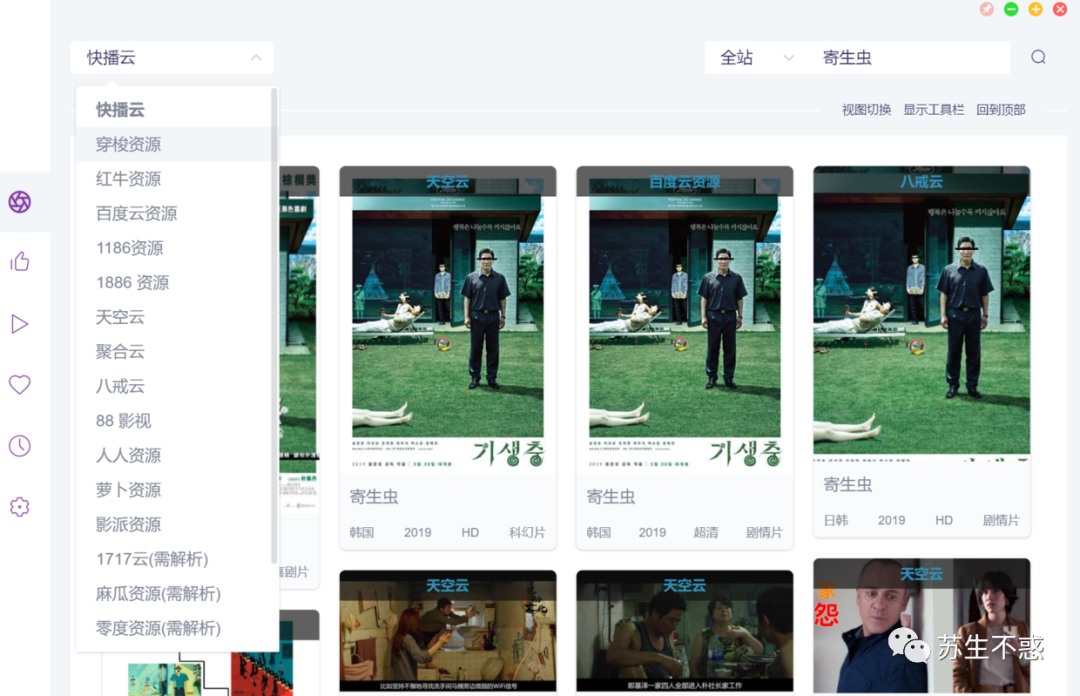Viewport: 1080px width, 696px height.
Task: Open the clock history icon in sidebar
Action: tap(19, 446)
